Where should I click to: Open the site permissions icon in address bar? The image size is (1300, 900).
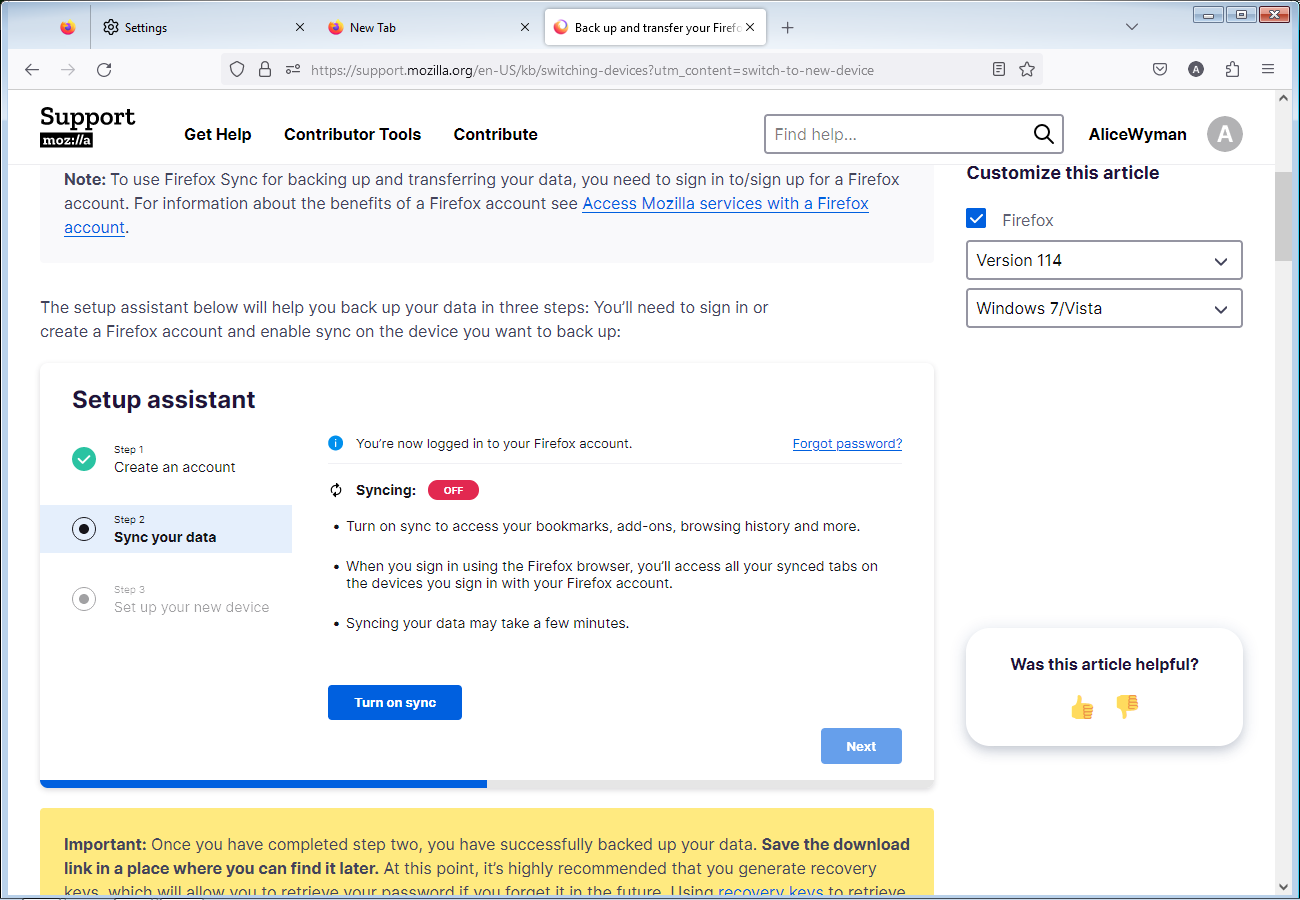click(x=293, y=70)
